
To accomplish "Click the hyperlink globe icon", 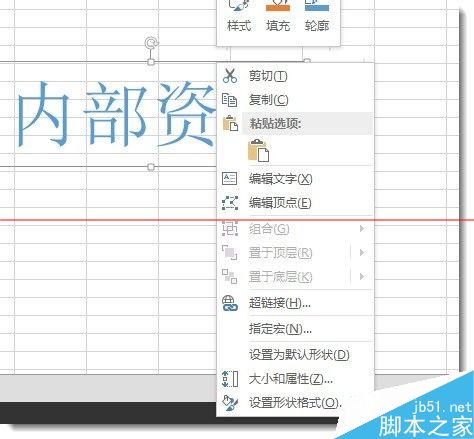I will click(230, 303).
